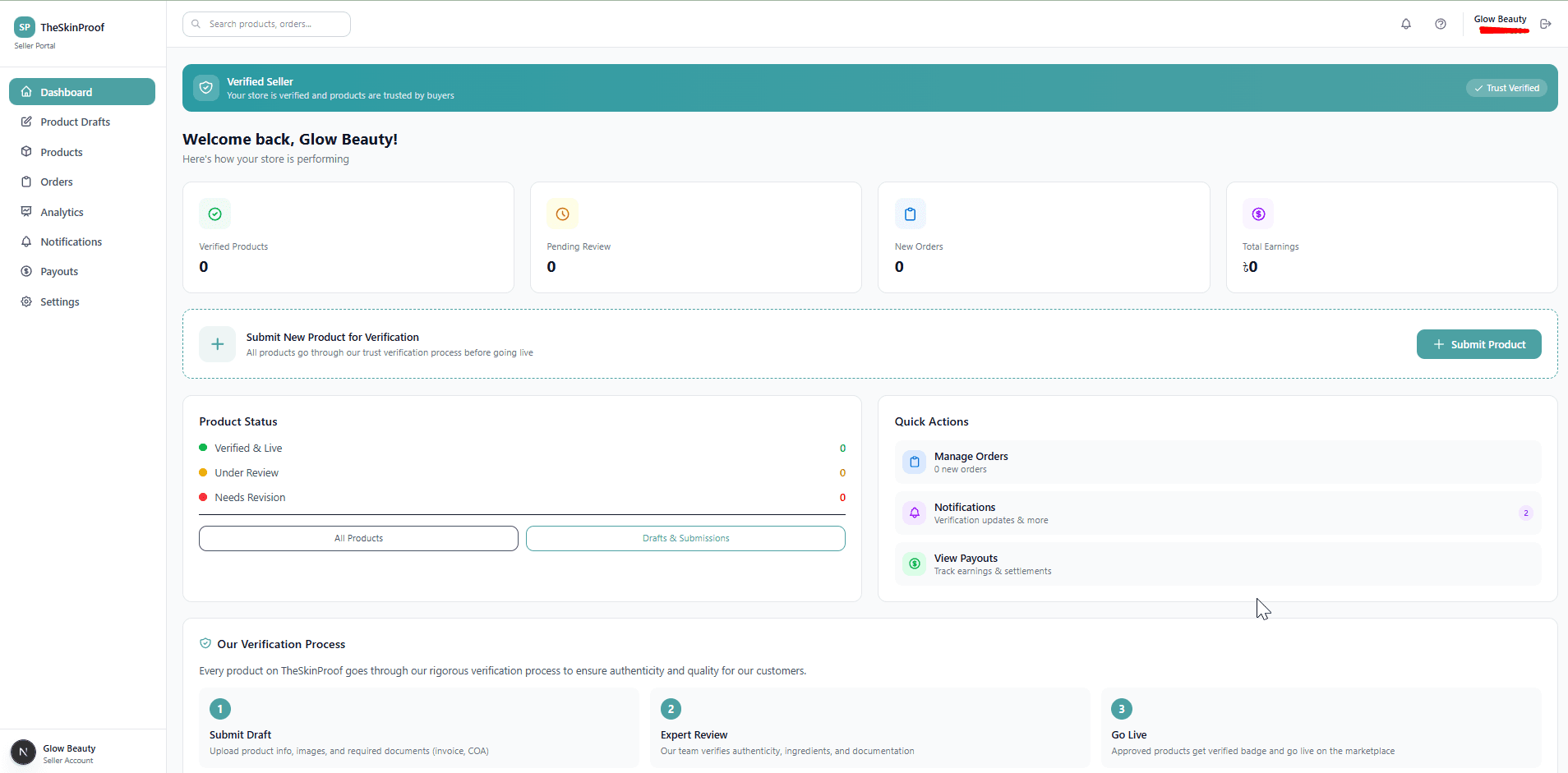Open Manage Orders quick action
This screenshot has height=773, width=1568.
pyautogui.click(x=971, y=462)
